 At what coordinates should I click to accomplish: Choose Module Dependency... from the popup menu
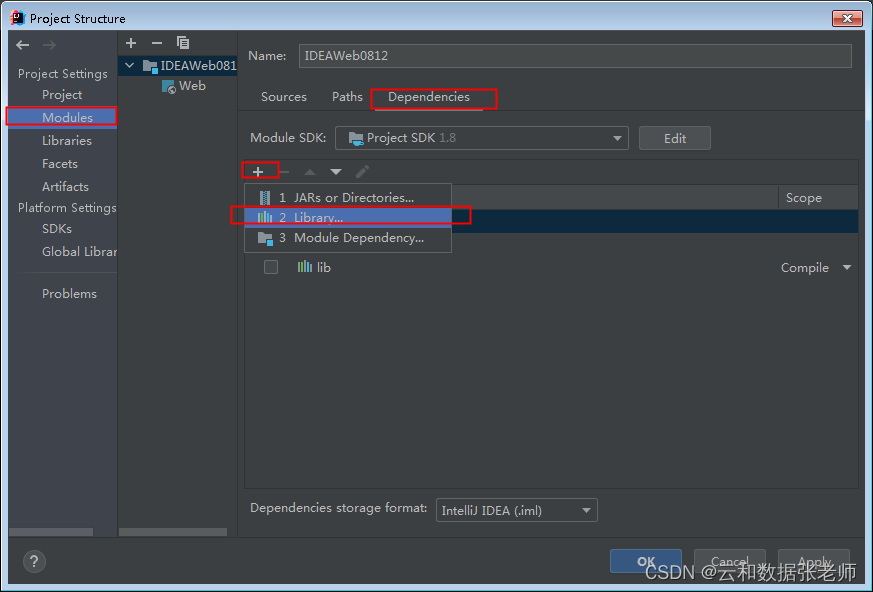(348, 238)
